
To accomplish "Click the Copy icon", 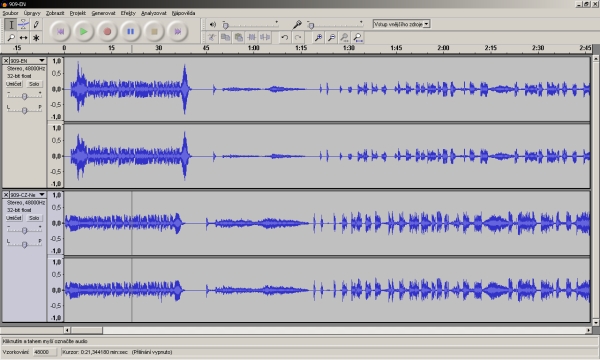I will (x=225, y=37).
